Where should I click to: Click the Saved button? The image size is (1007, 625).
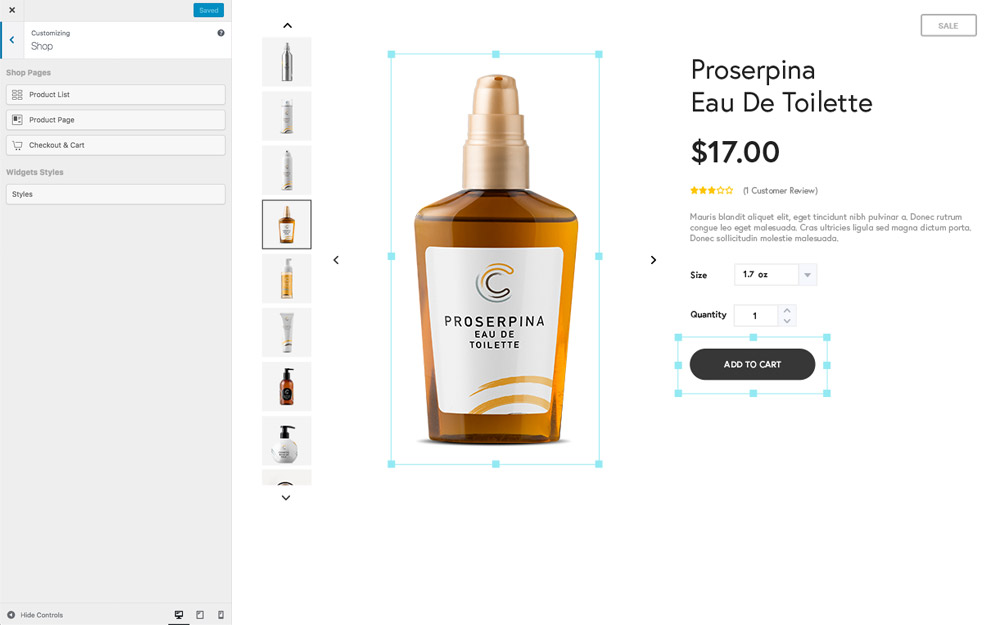coord(209,10)
